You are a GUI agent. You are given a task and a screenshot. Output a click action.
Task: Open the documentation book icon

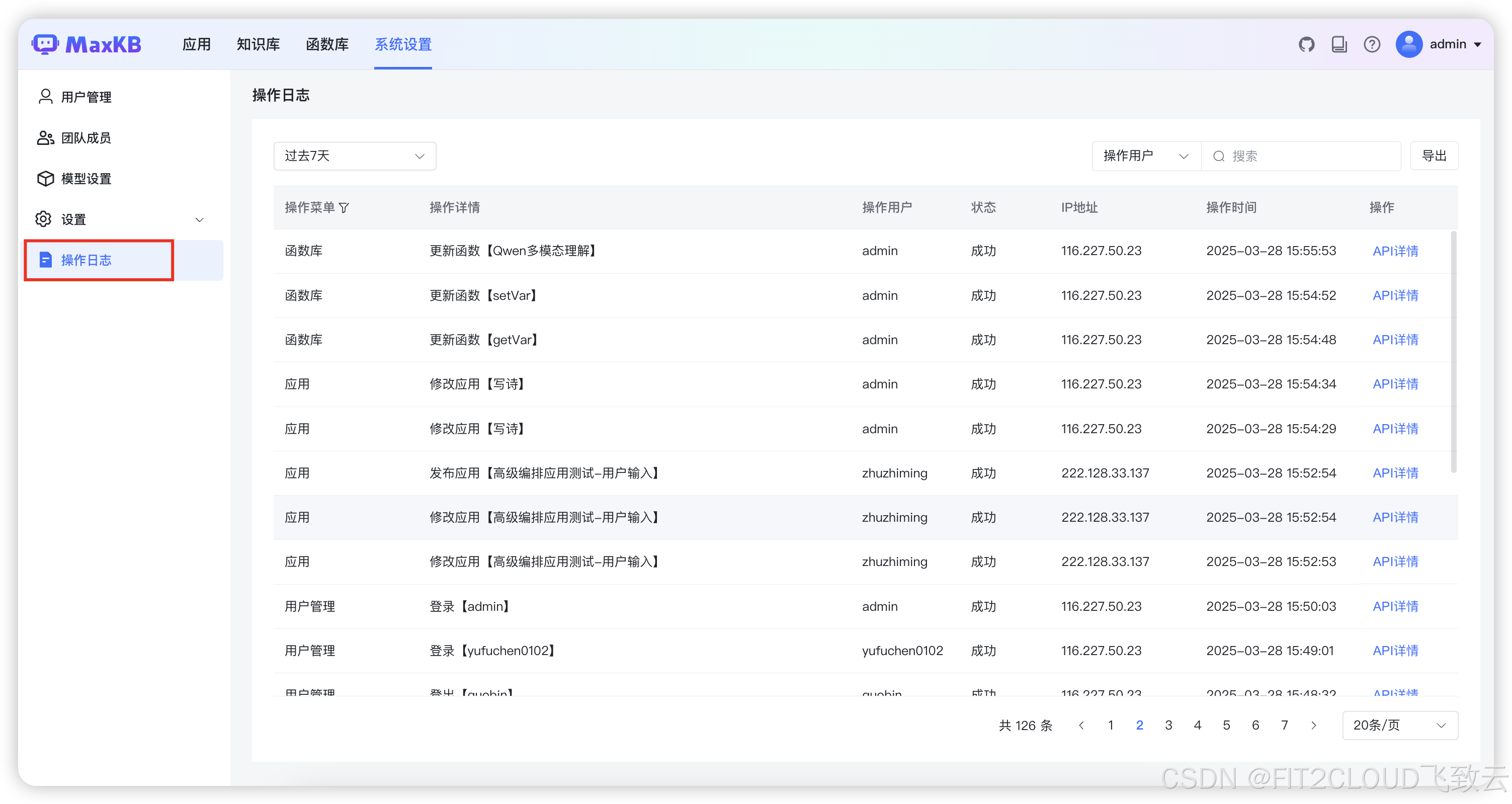pyautogui.click(x=1339, y=44)
